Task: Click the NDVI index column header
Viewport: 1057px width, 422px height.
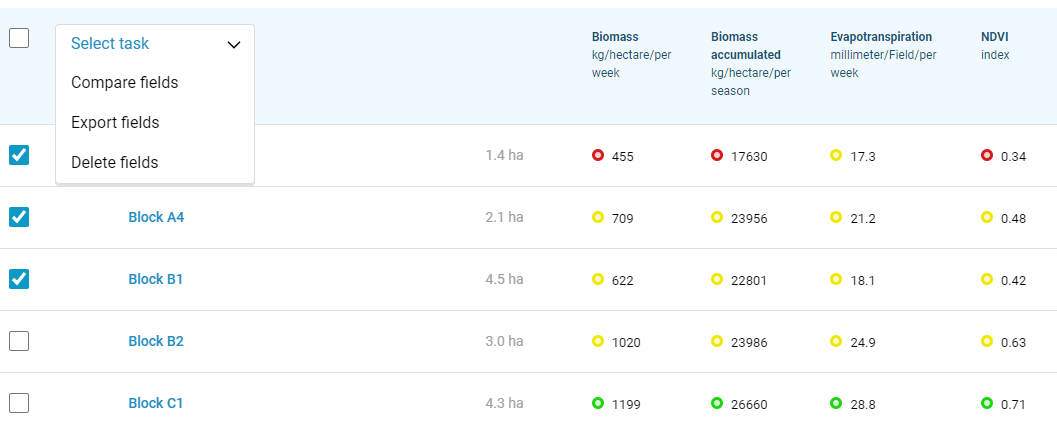Action: 995,45
